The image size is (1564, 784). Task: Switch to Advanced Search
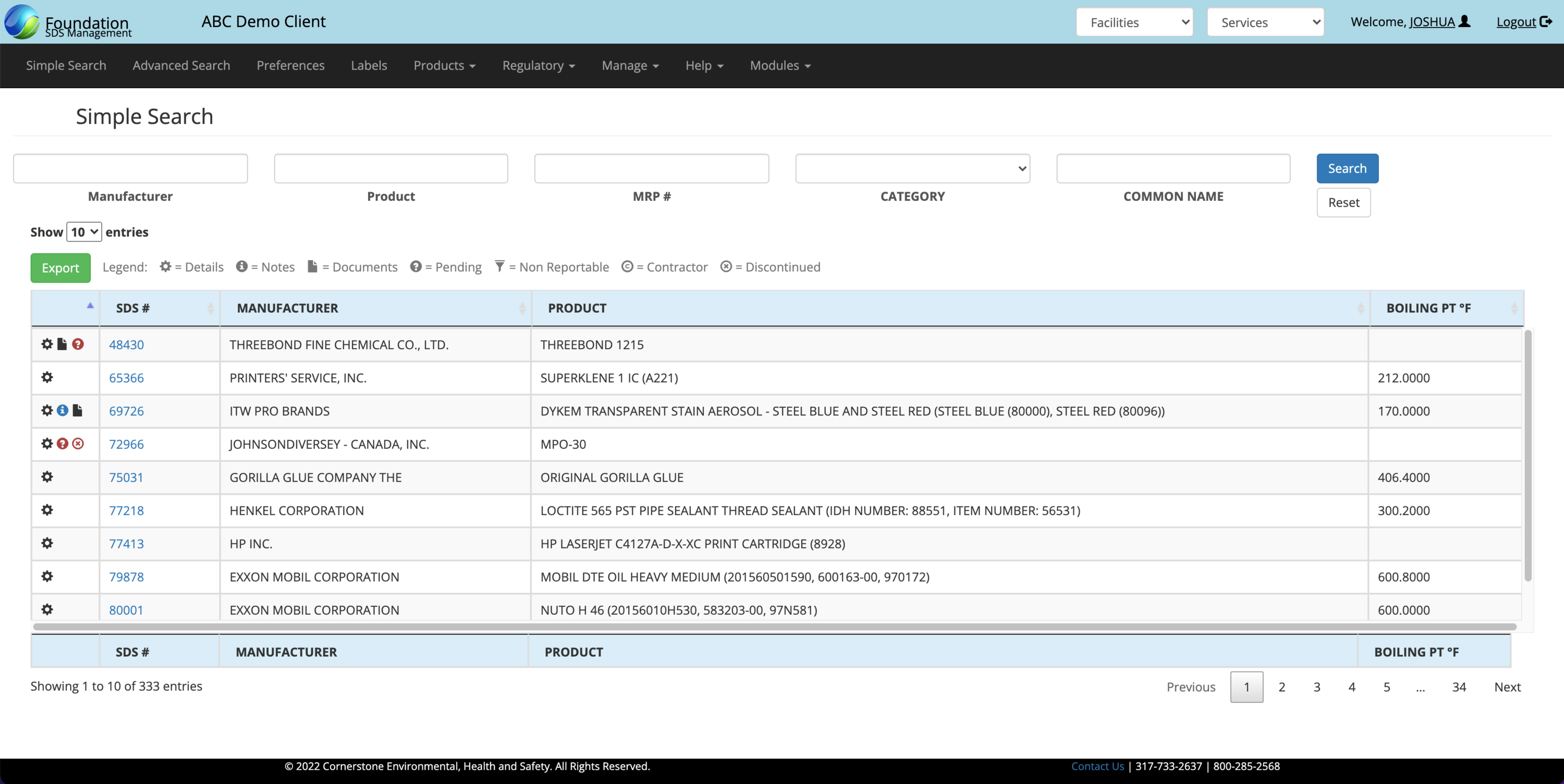(x=181, y=65)
